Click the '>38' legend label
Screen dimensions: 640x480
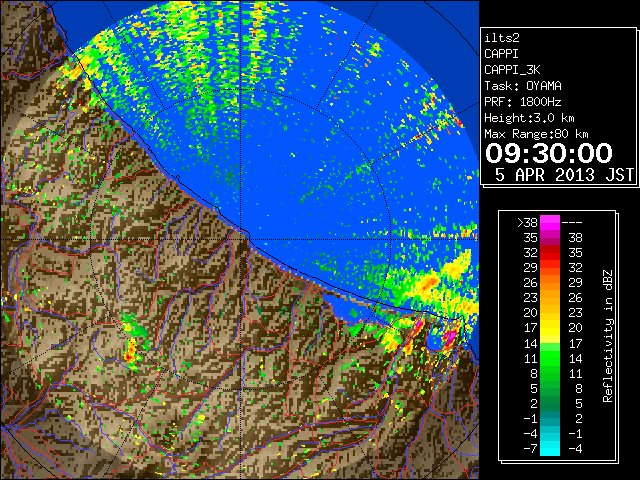pos(527,223)
